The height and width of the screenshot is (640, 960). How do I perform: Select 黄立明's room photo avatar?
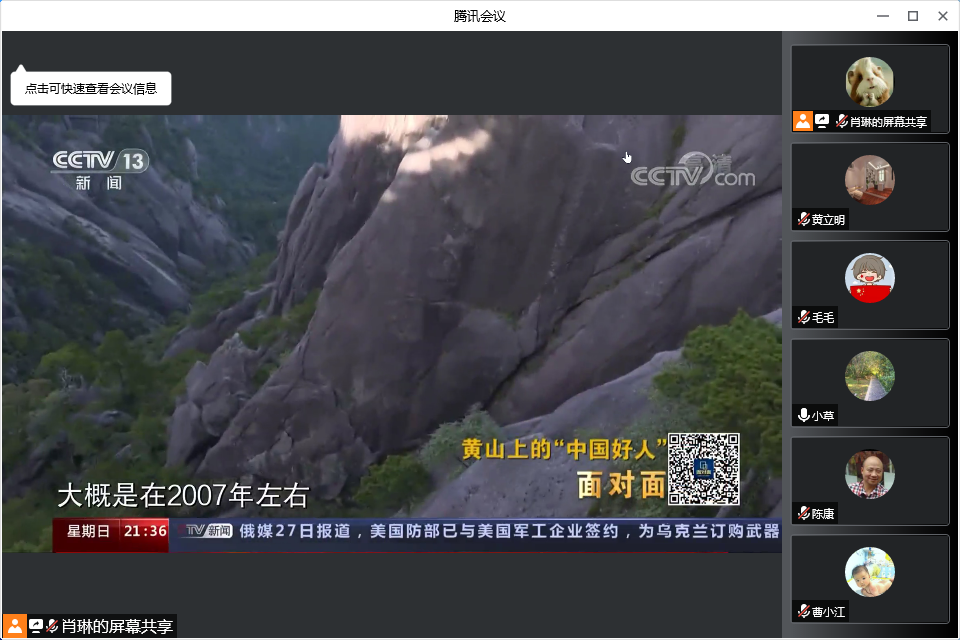point(869,180)
